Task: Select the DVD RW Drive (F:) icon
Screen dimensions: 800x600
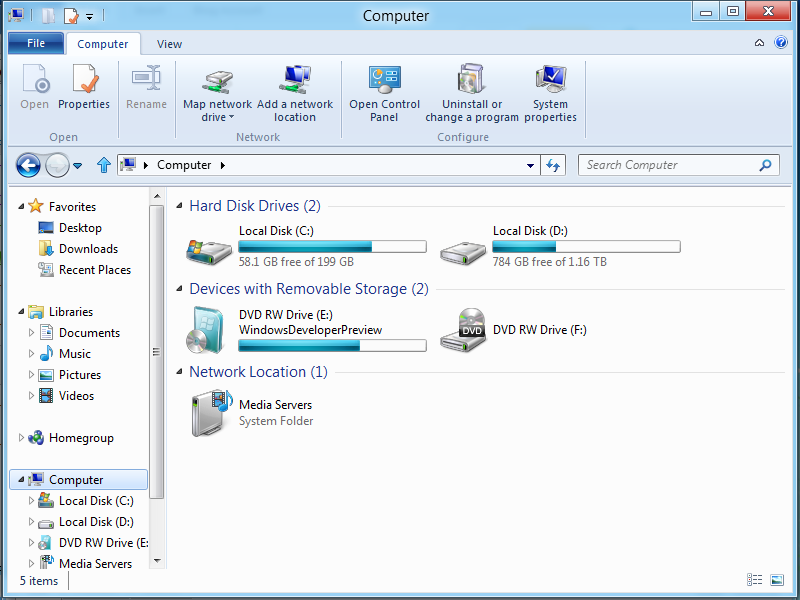Action: tap(463, 330)
